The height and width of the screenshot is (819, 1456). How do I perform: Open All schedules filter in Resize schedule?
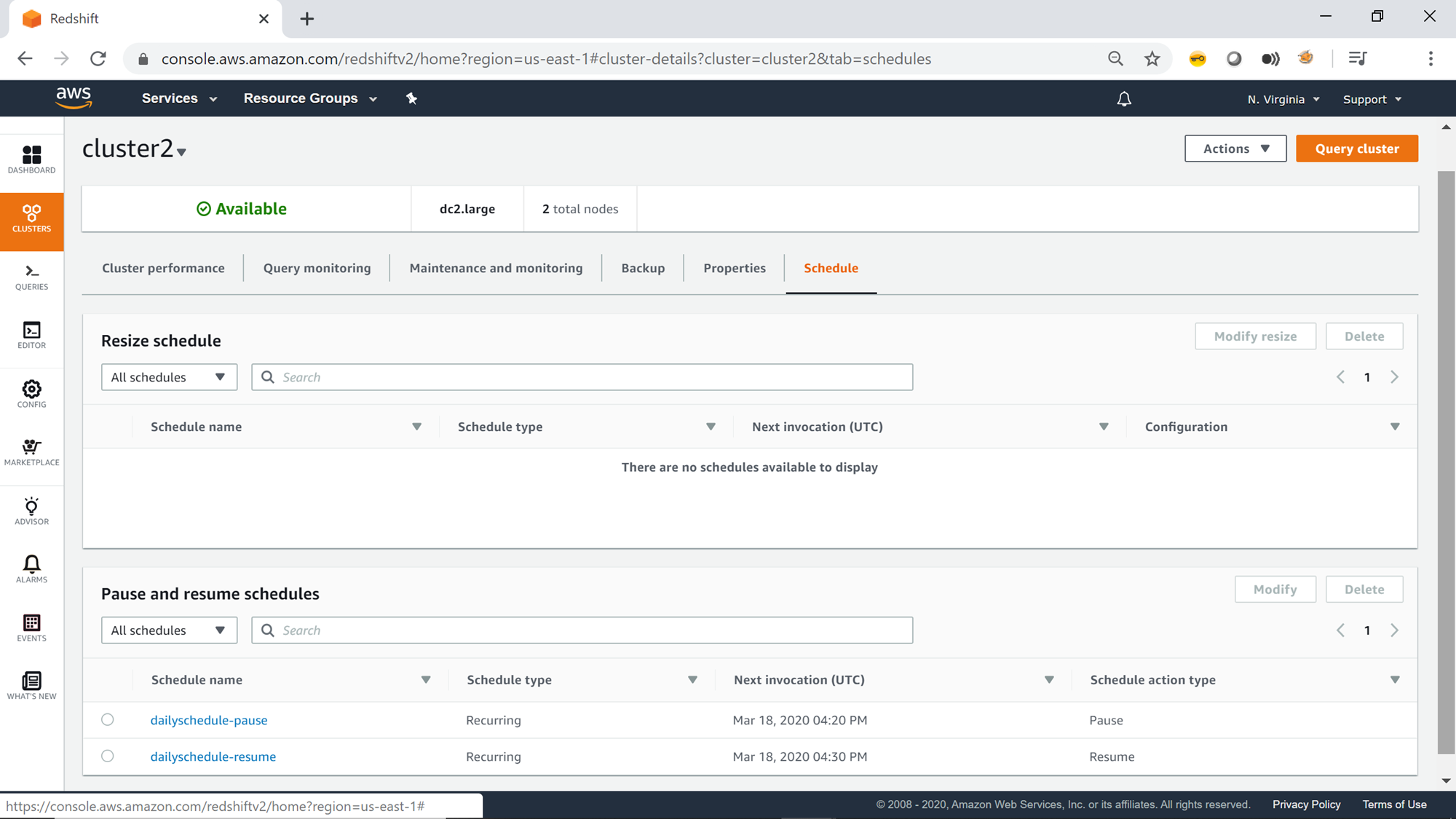(169, 377)
